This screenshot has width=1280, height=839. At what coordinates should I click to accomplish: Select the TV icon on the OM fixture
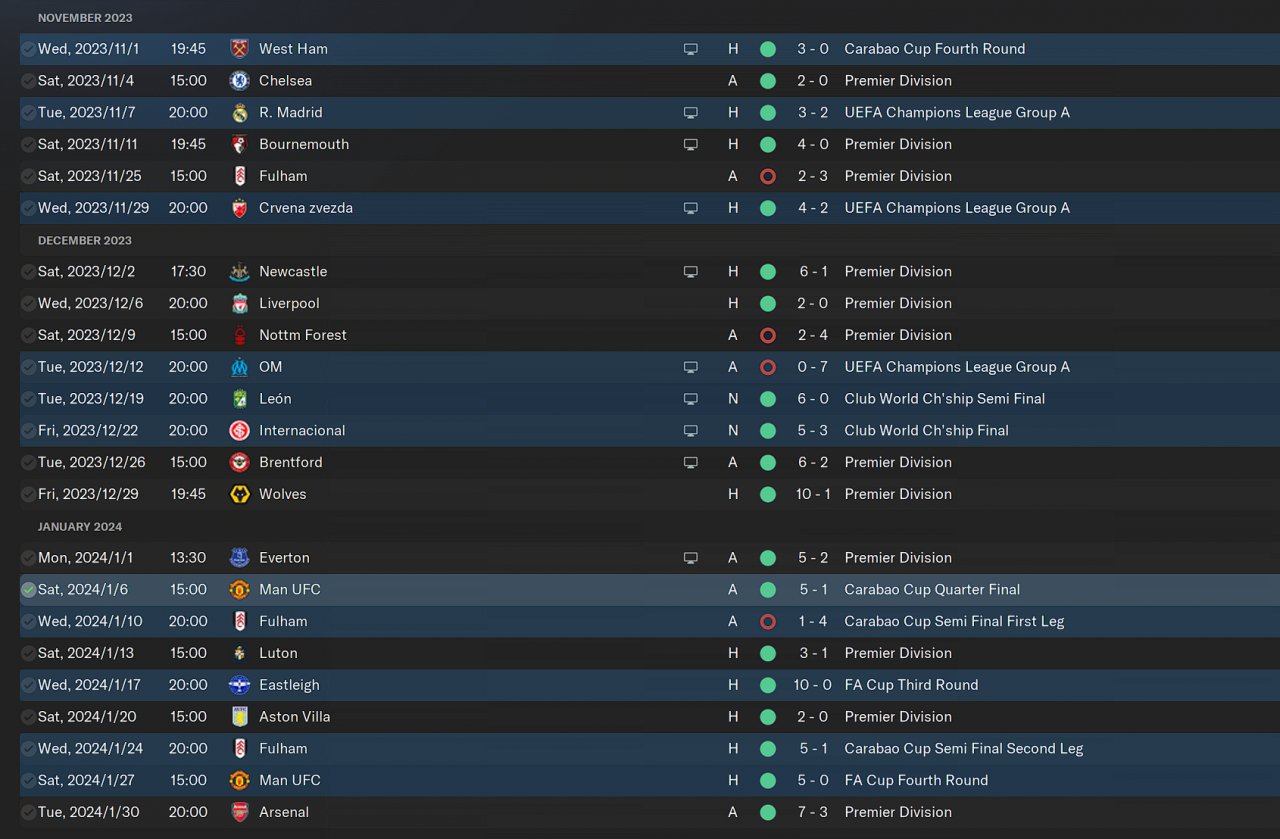point(690,367)
